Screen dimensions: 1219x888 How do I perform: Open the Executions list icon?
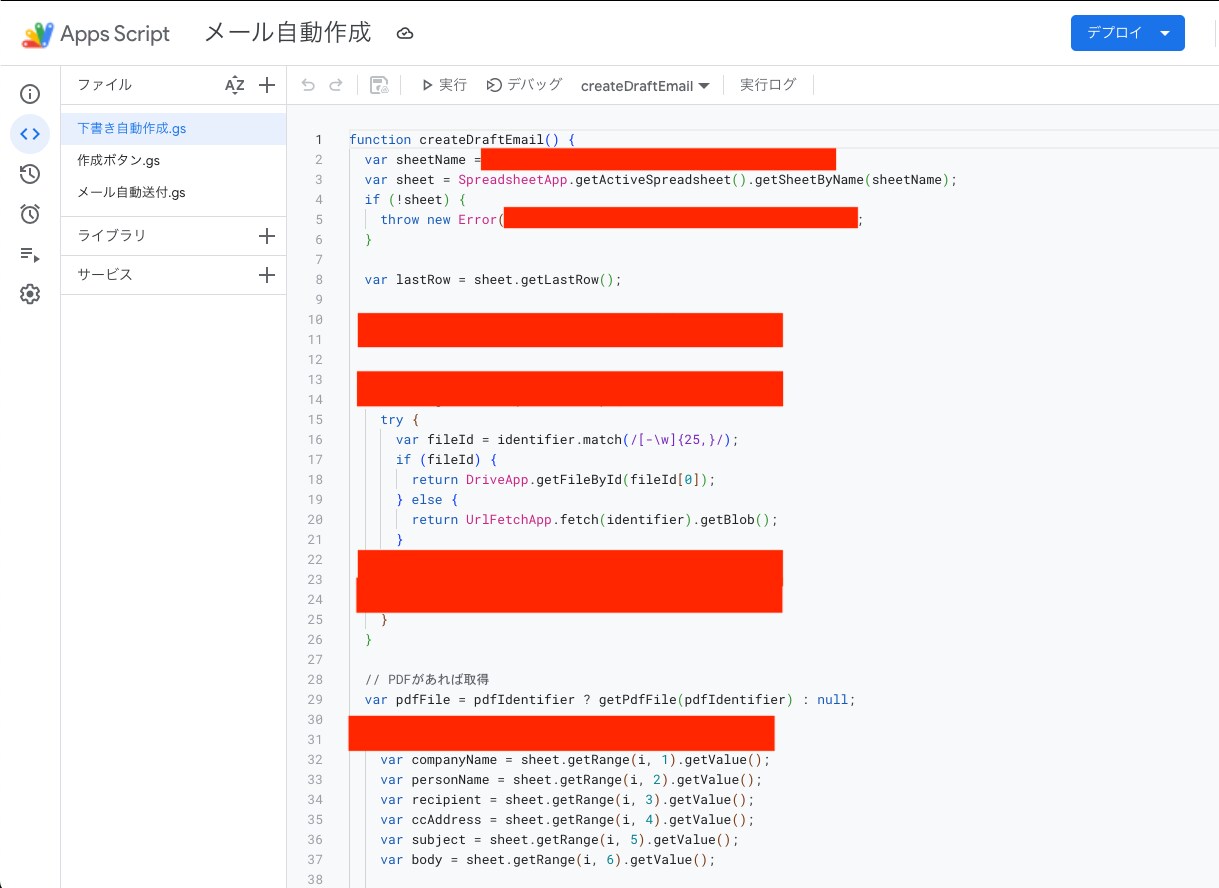coord(30,254)
